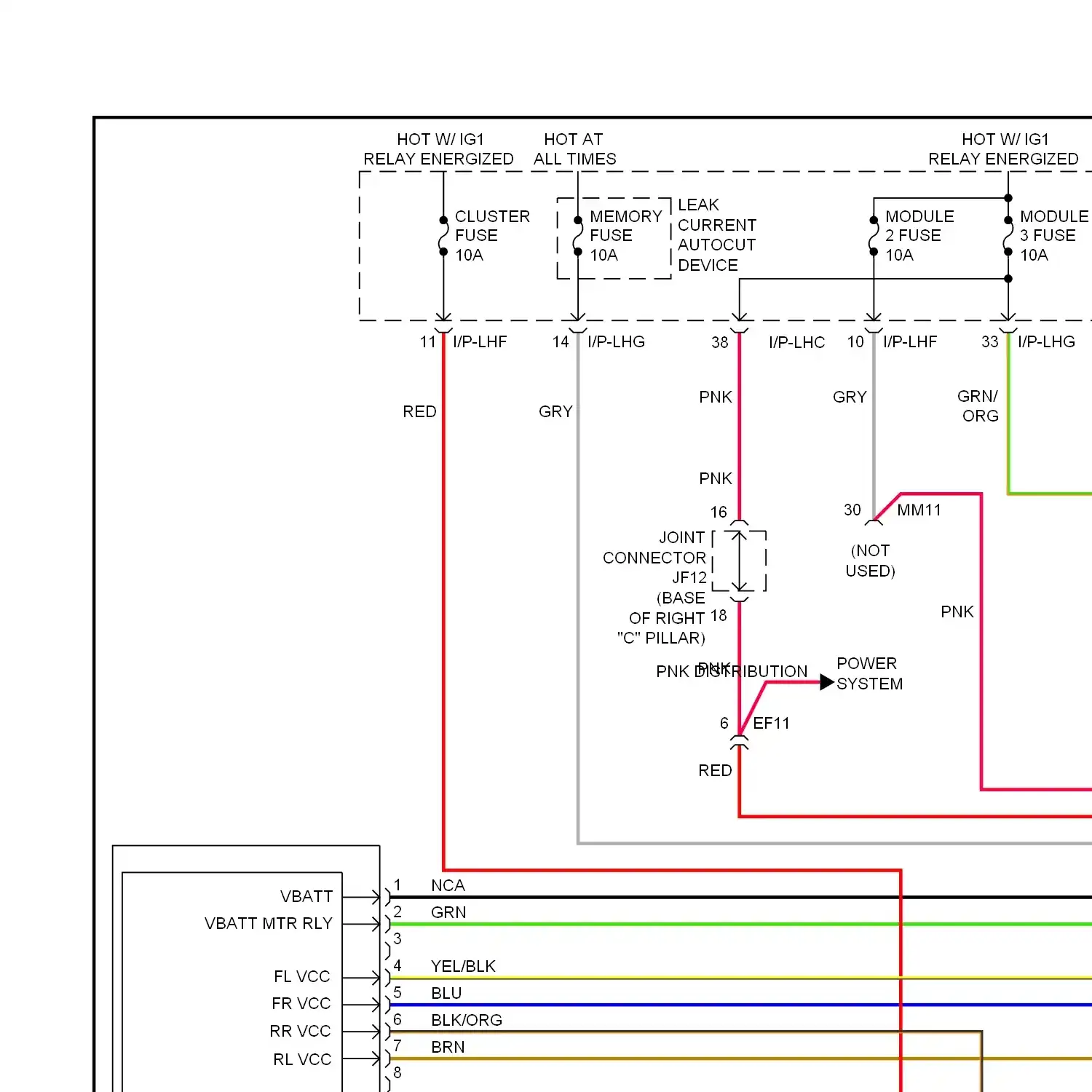The height and width of the screenshot is (1092, 1092).
Task: Click the GRY label by pin 14 wire
Action: (x=555, y=412)
